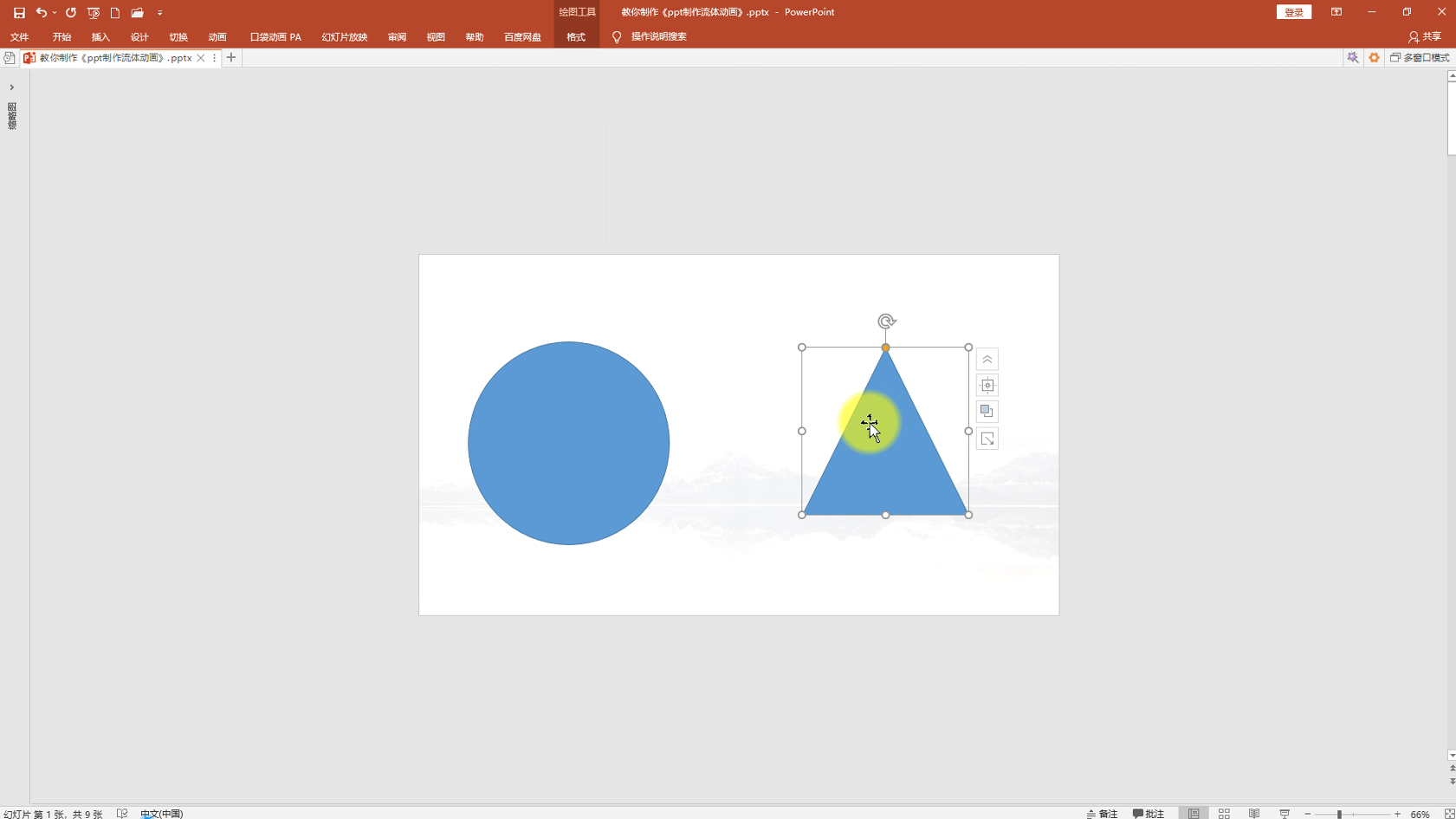Image resolution: width=1456 pixels, height=819 pixels.
Task: Click the 登录 sign-in button
Action: (1294, 12)
